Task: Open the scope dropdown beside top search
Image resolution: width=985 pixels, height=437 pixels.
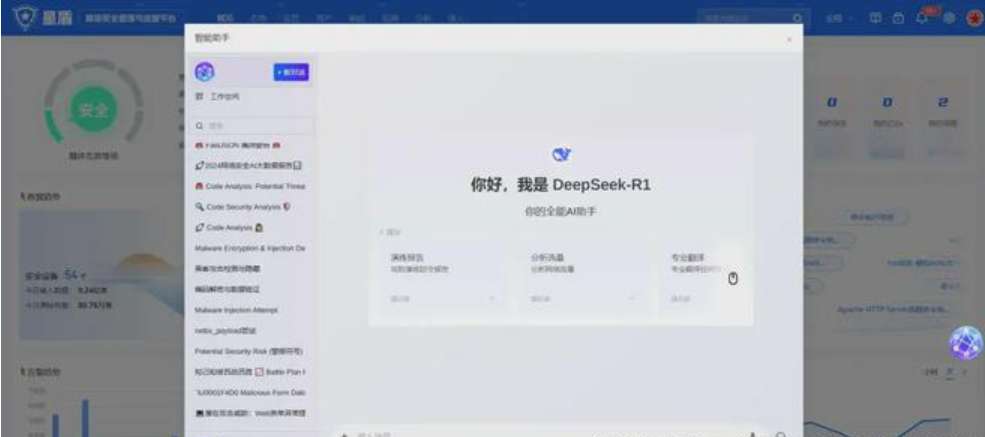Action: [839, 18]
